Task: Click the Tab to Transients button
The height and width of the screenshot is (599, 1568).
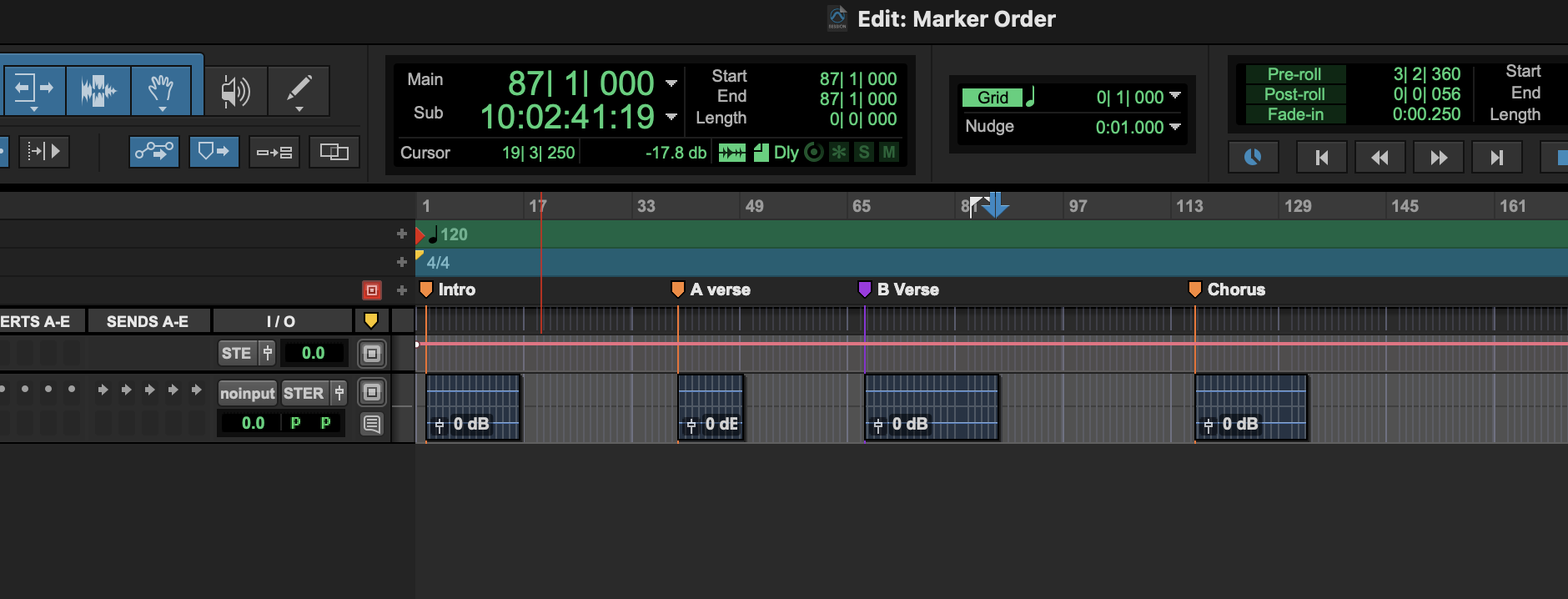Action: 43,152
